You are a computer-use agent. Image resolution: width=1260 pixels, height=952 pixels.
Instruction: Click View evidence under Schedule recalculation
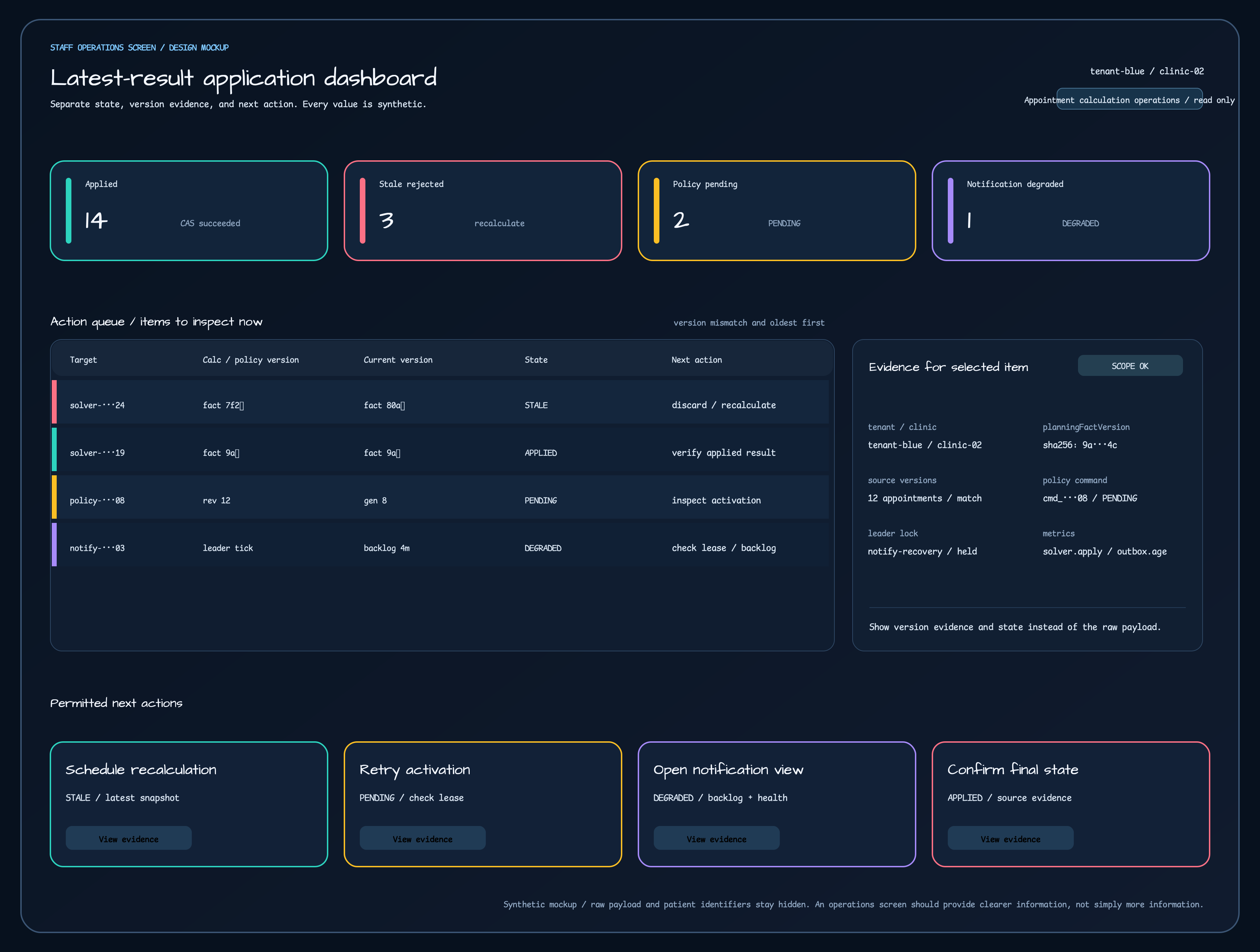(x=129, y=838)
